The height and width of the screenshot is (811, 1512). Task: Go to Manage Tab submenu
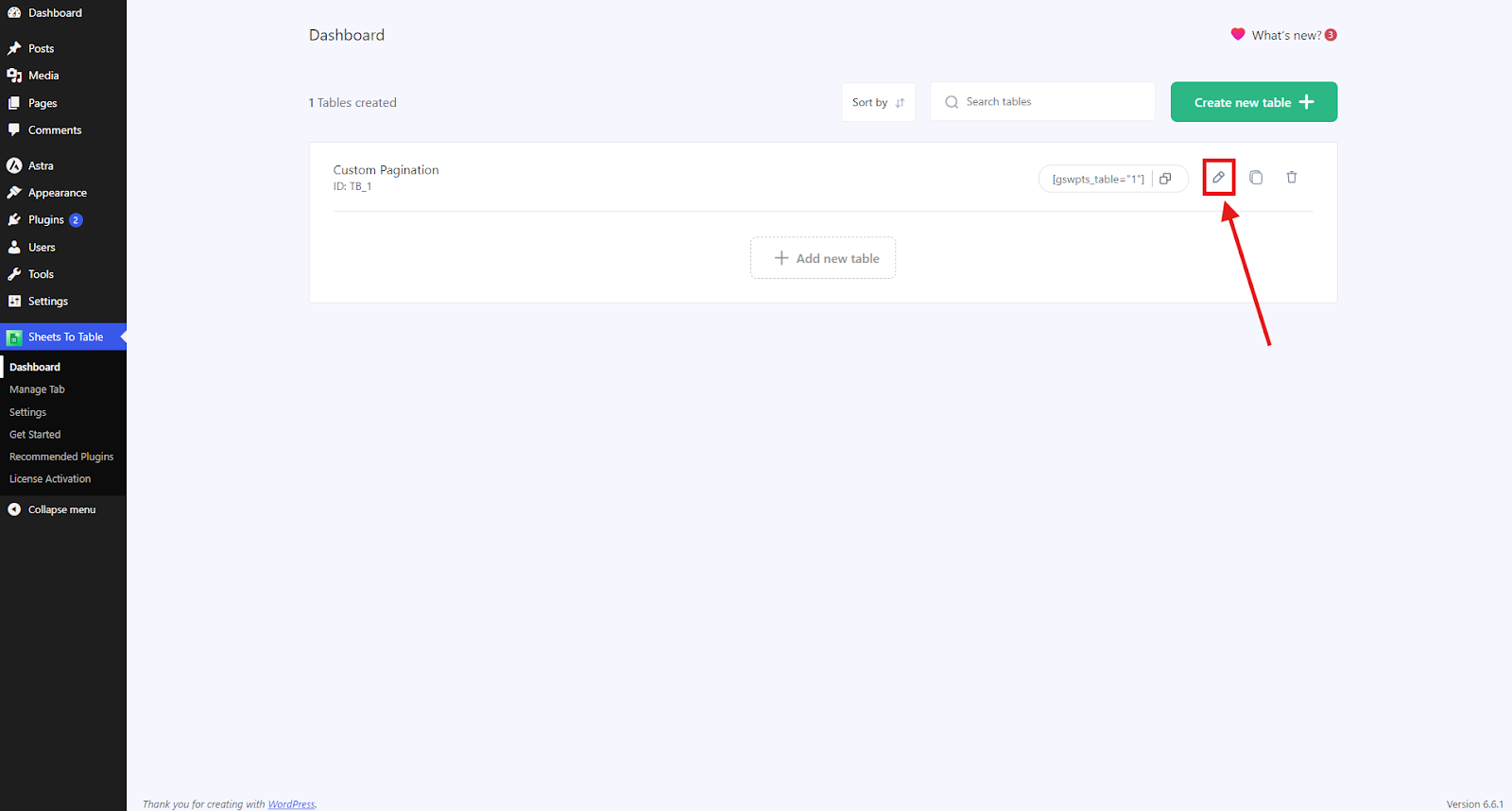point(37,389)
